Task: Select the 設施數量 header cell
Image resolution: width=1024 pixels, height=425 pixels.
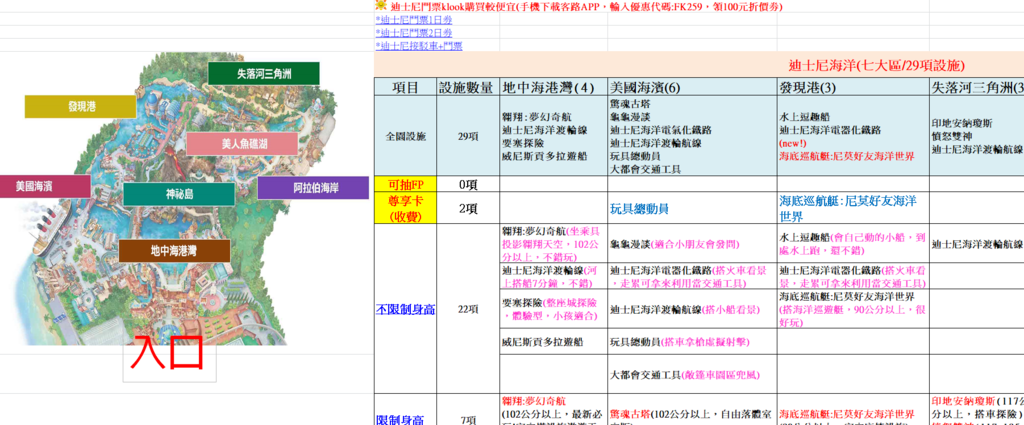Action: click(468, 87)
